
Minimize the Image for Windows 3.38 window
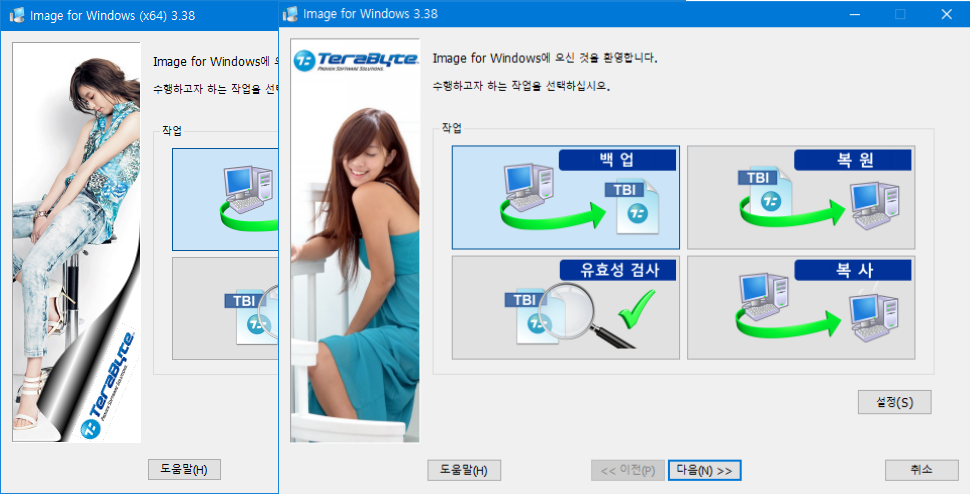point(854,14)
